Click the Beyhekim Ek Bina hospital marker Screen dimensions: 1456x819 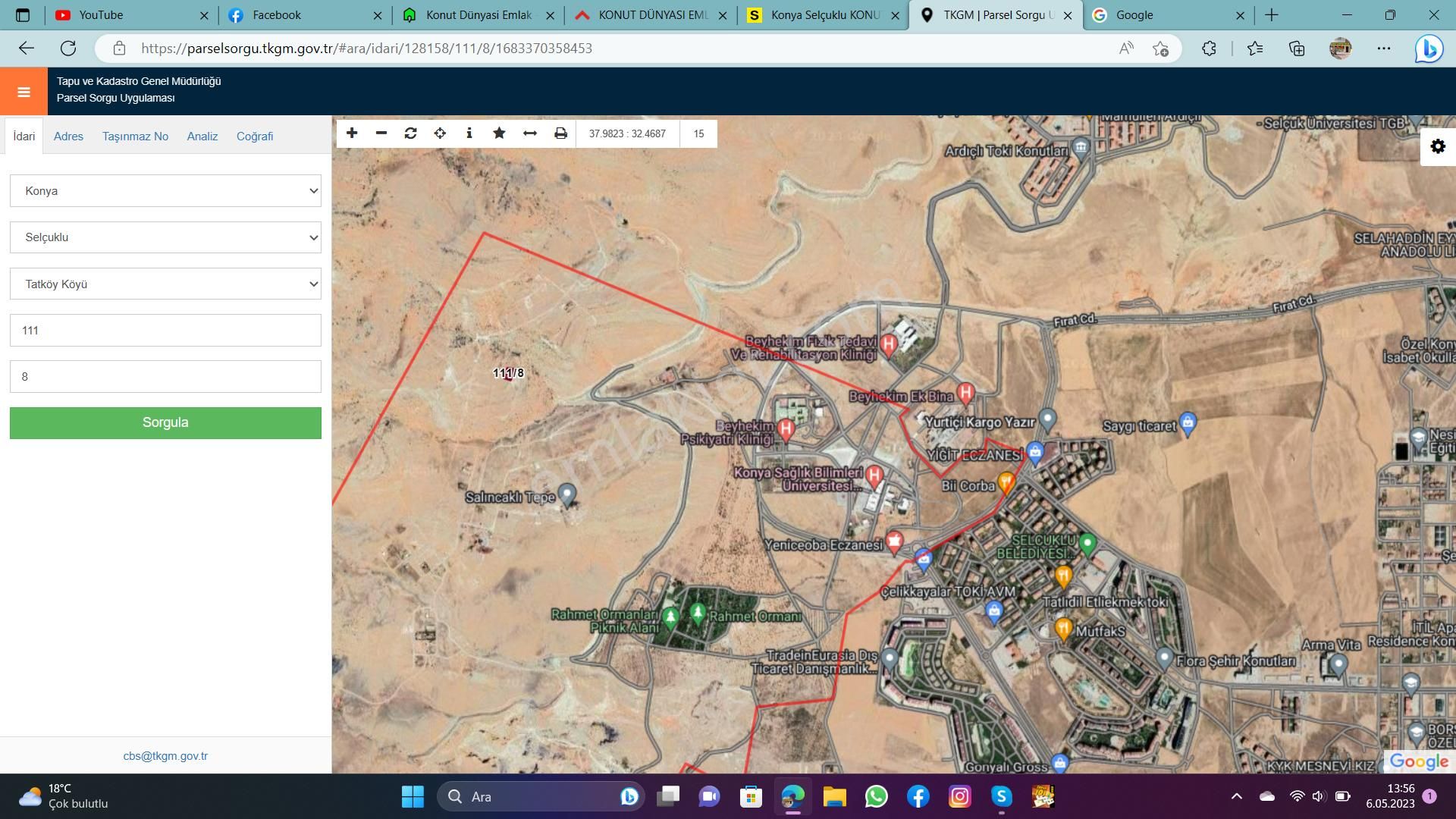click(965, 393)
